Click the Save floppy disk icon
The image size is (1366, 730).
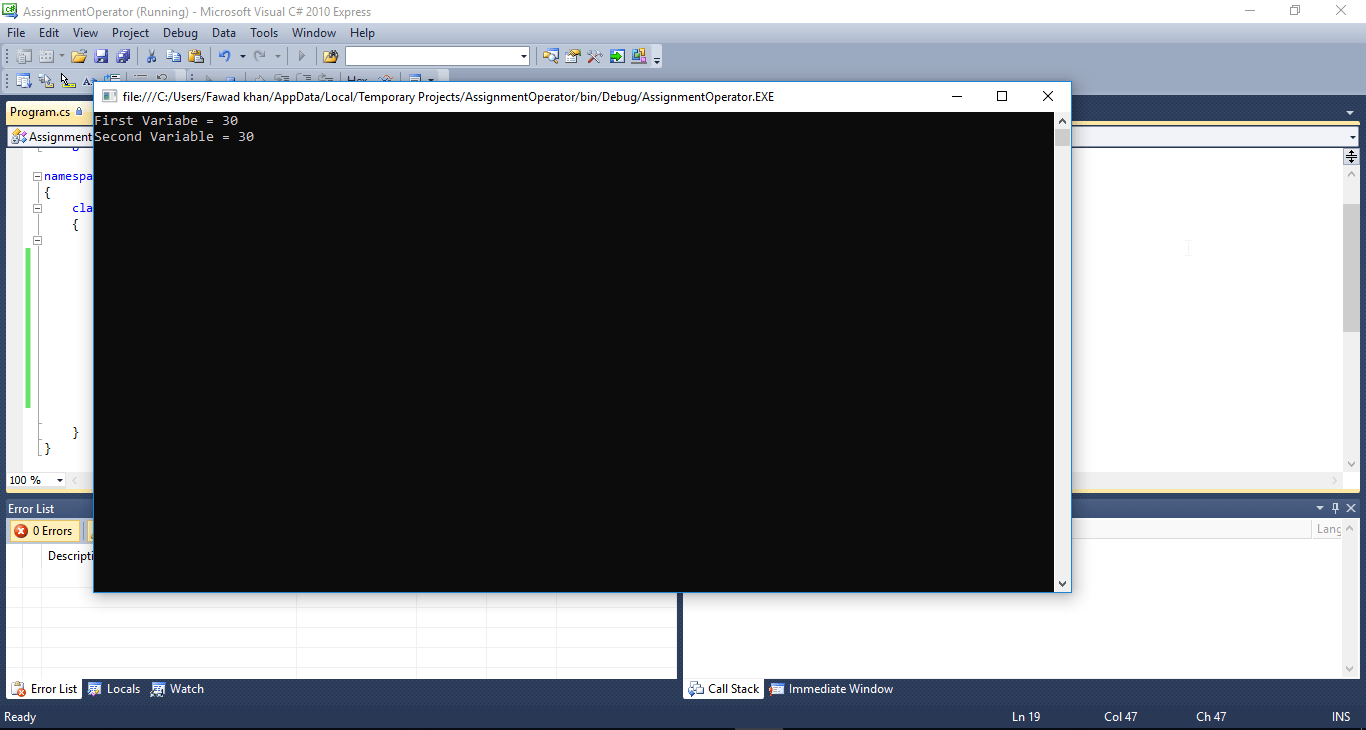pyautogui.click(x=101, y=56)
